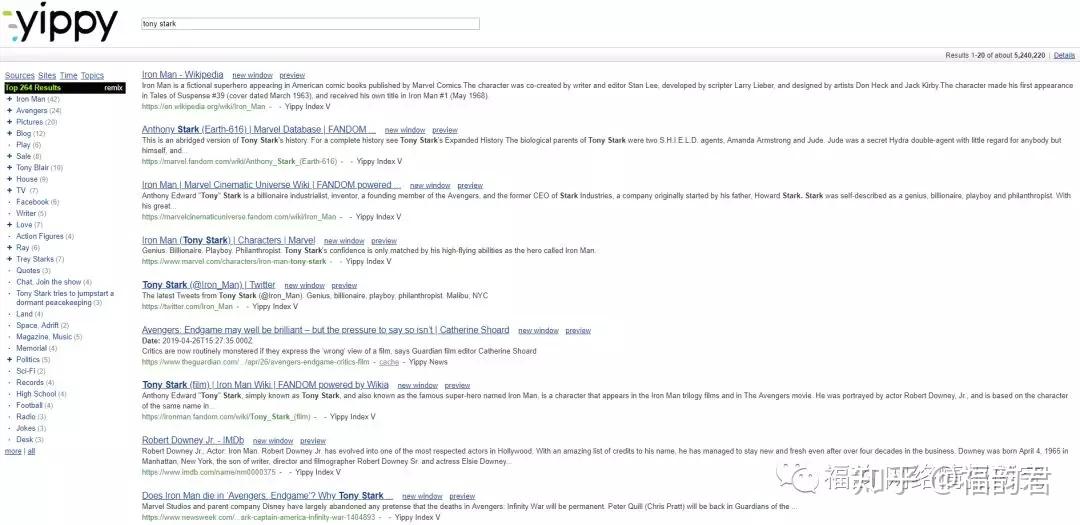Open Tony Stark (@Iron_Man) Twitter result
The image size is (1080, 525).
[x=209, y=285]
